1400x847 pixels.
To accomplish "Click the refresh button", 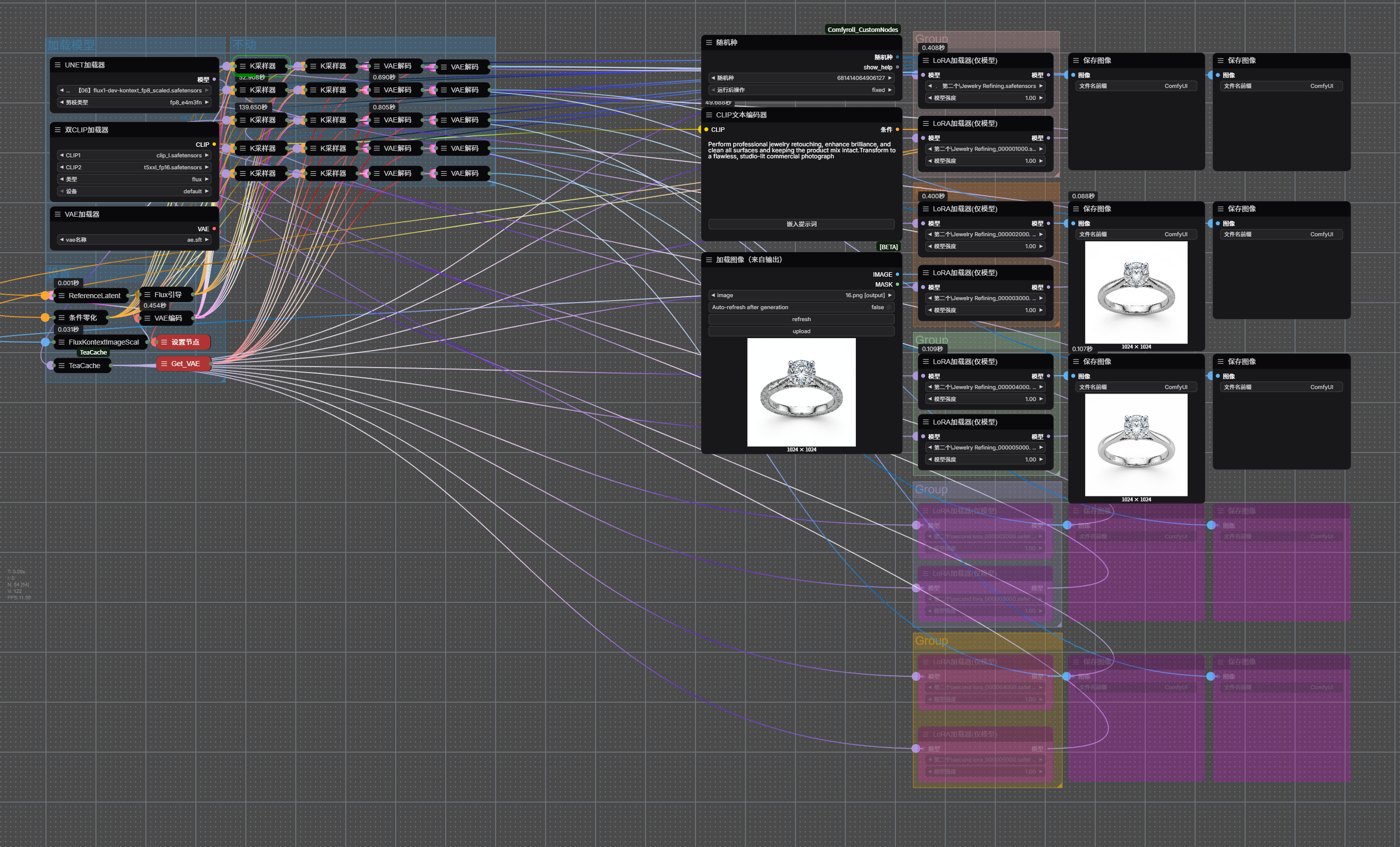I will point(801,319).
